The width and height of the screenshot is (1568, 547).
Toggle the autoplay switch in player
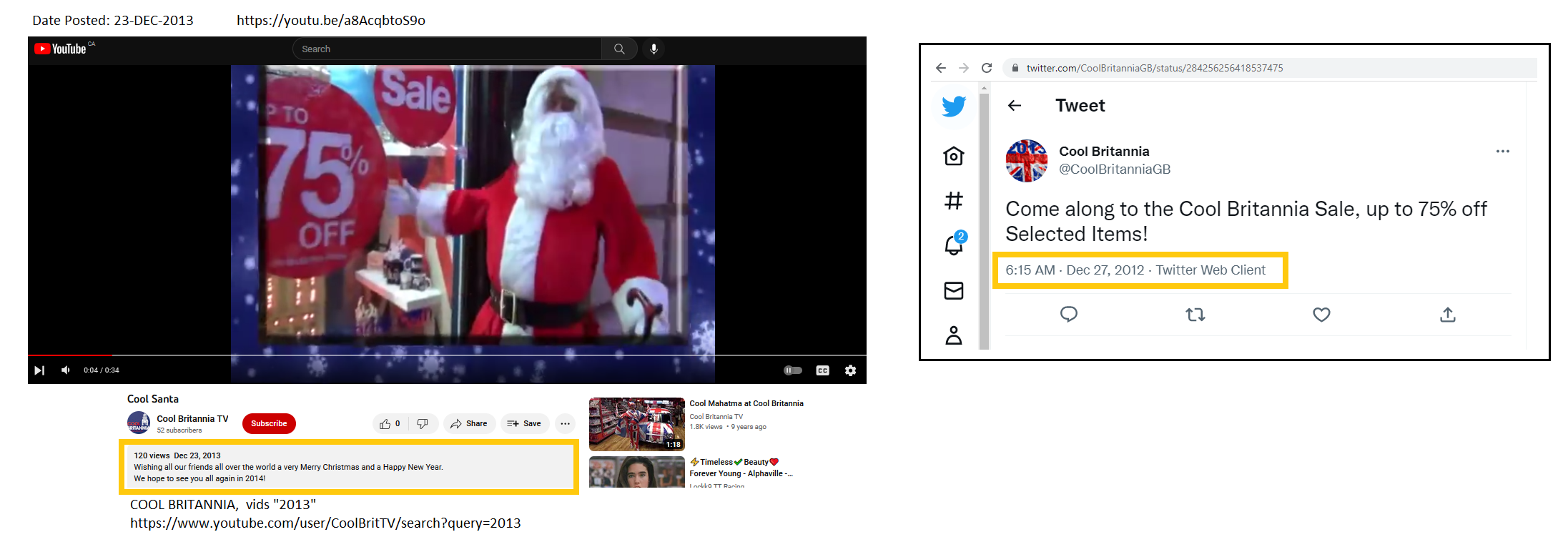793,370
